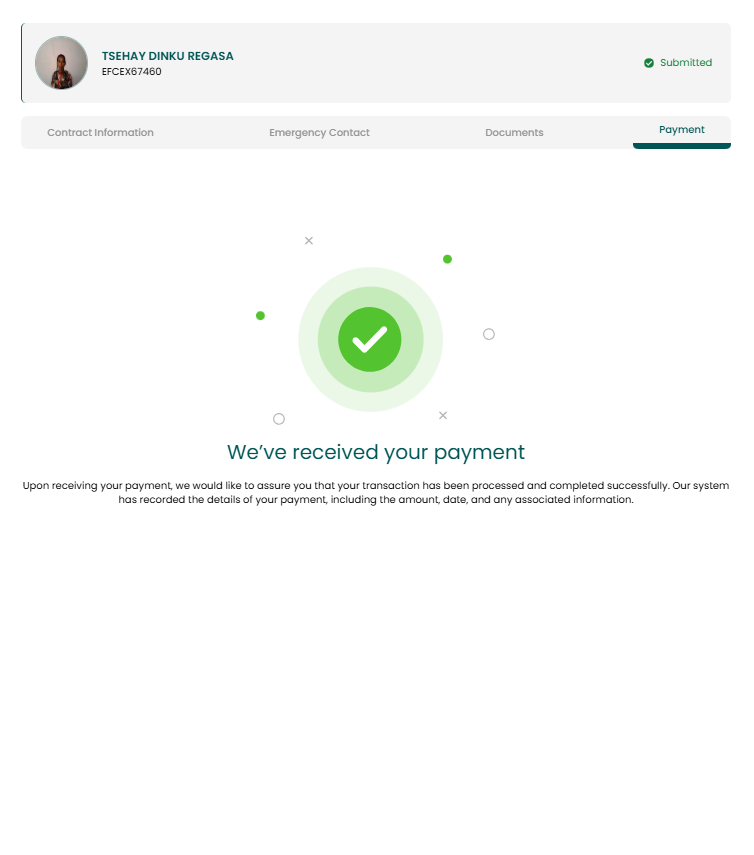Image resolution: width=754 pixels, height=855 pixels.
Task: Click the small x mark below the checkmark
Action: tap(443, 416)
